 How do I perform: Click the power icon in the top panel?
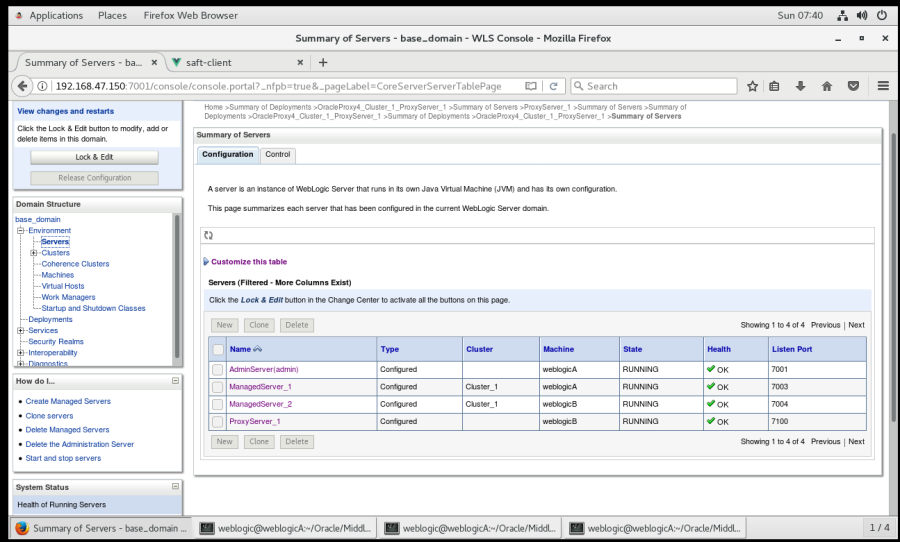point(882,16)
